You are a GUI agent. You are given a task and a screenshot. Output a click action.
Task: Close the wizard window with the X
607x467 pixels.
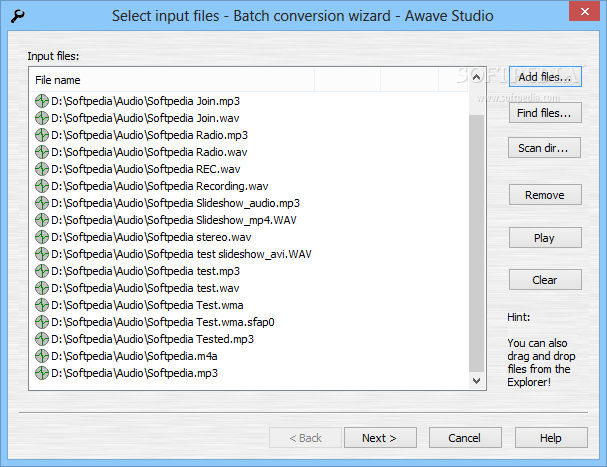[585, 12]
